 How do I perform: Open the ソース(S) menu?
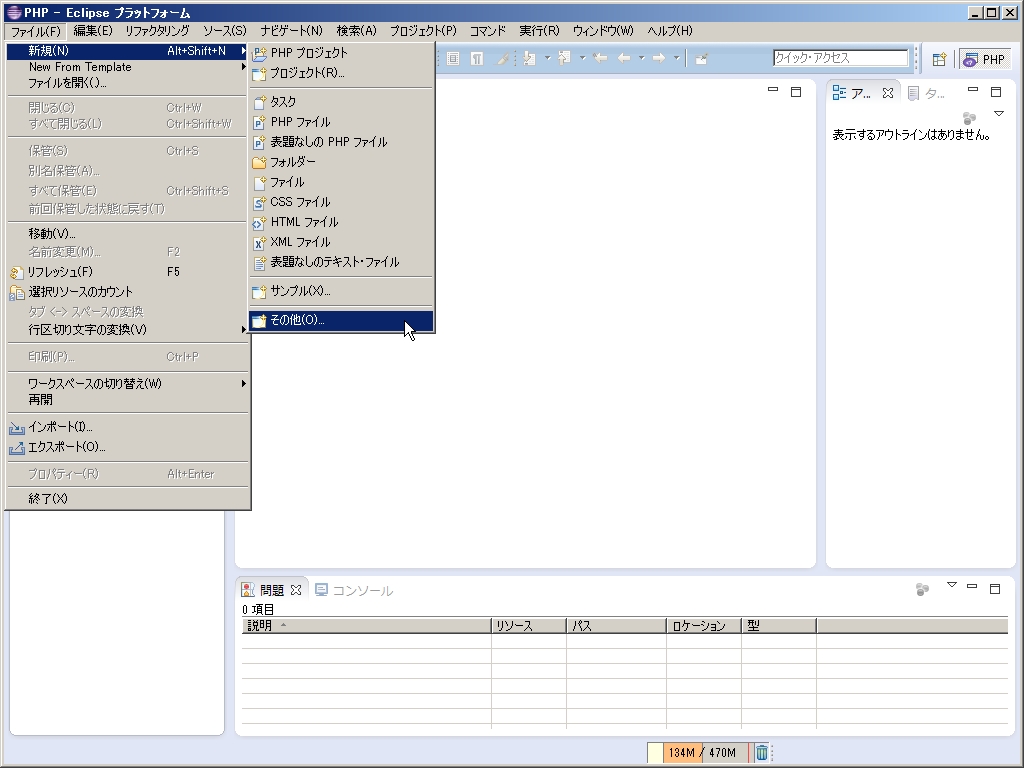225,31
